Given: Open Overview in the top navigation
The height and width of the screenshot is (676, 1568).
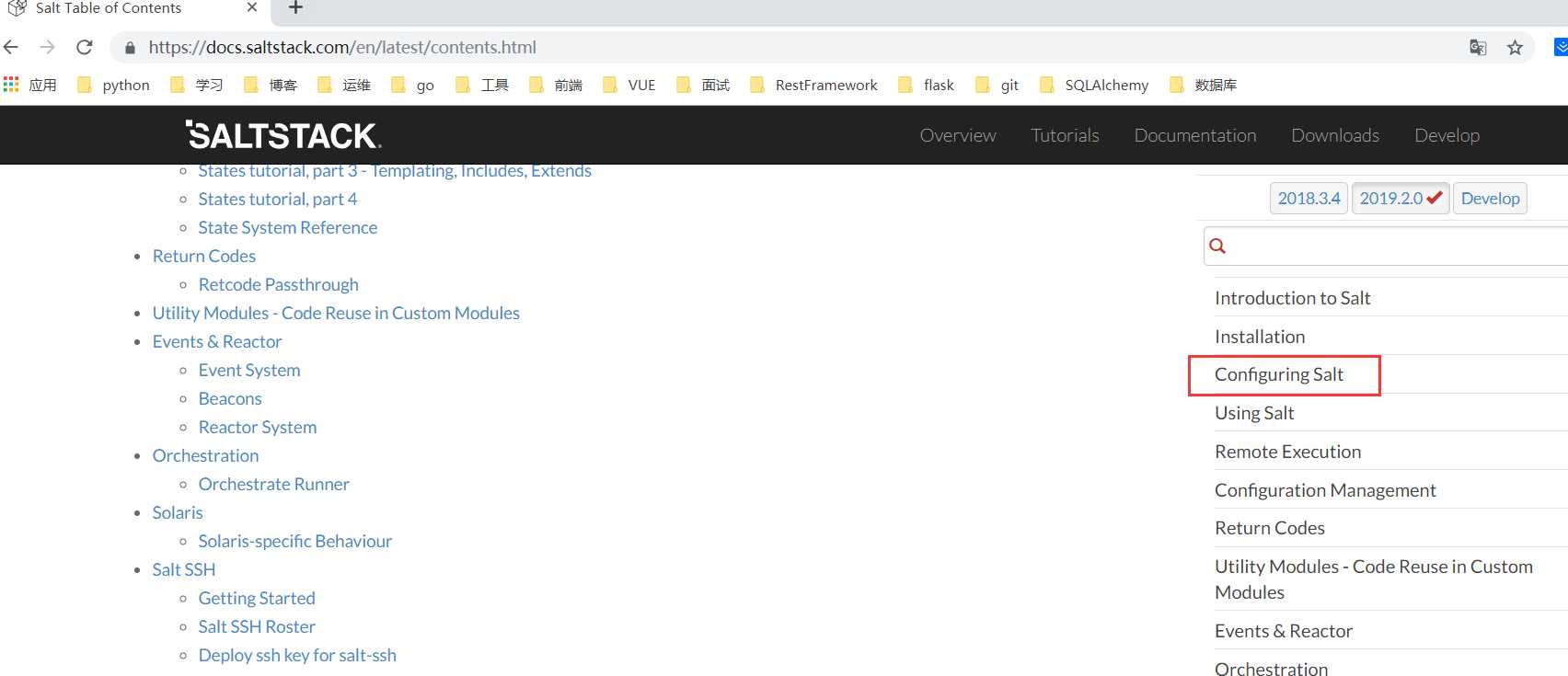Looking at the screenshot, I should 958,135.
